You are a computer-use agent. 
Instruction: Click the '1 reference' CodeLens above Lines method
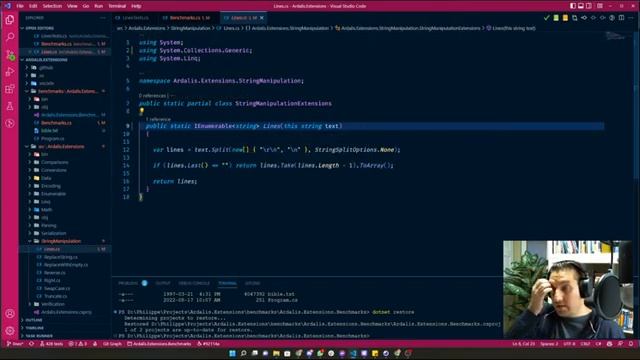[158, 119]
